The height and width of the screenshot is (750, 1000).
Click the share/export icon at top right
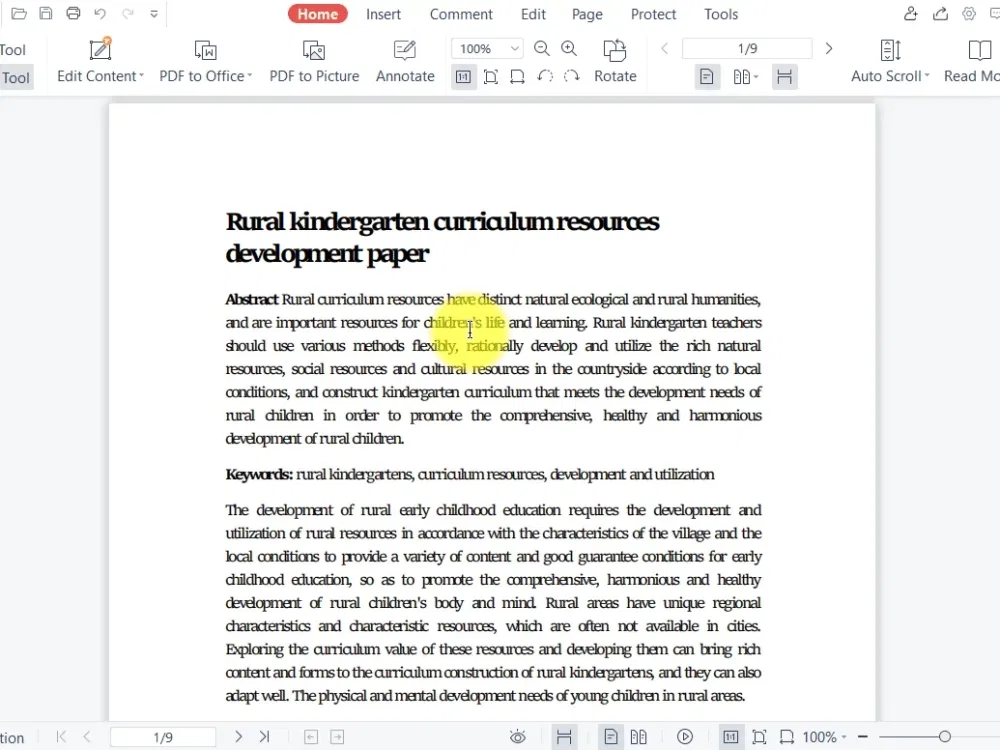coord(940,13)
